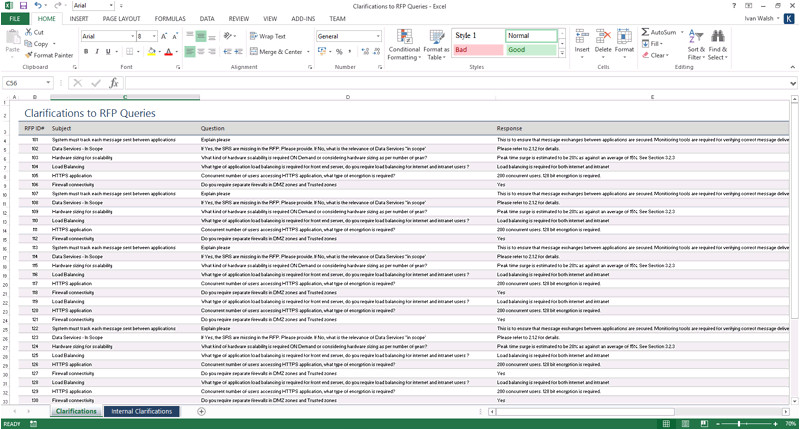Open the General number format dropdown
The width and height of the screenshot is (800, 430).
coord(378,36)
